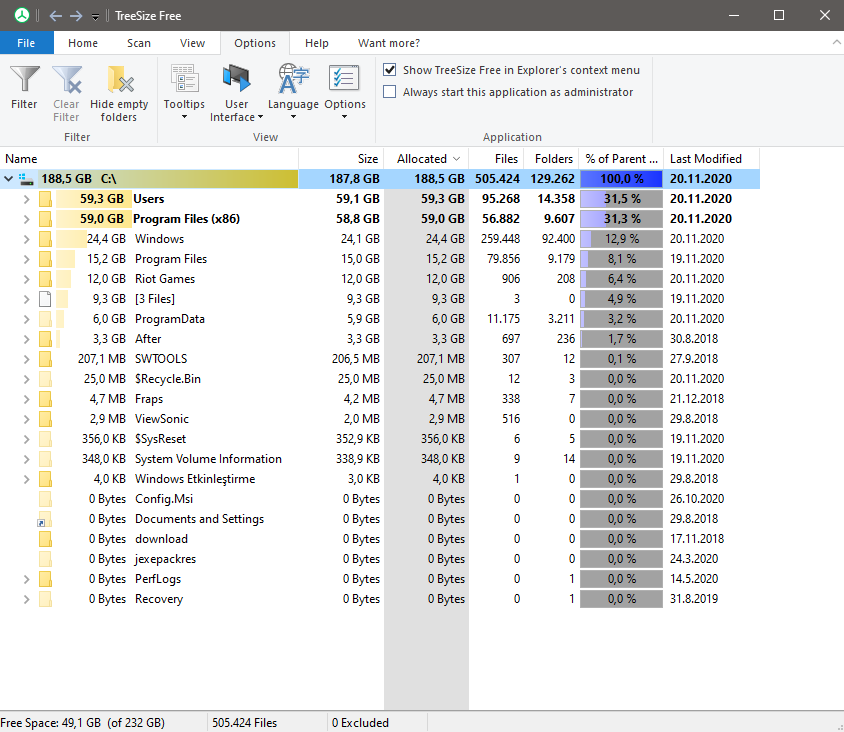
Task: Click the 100,0 % bar of C:\
Action: (621, 179)
